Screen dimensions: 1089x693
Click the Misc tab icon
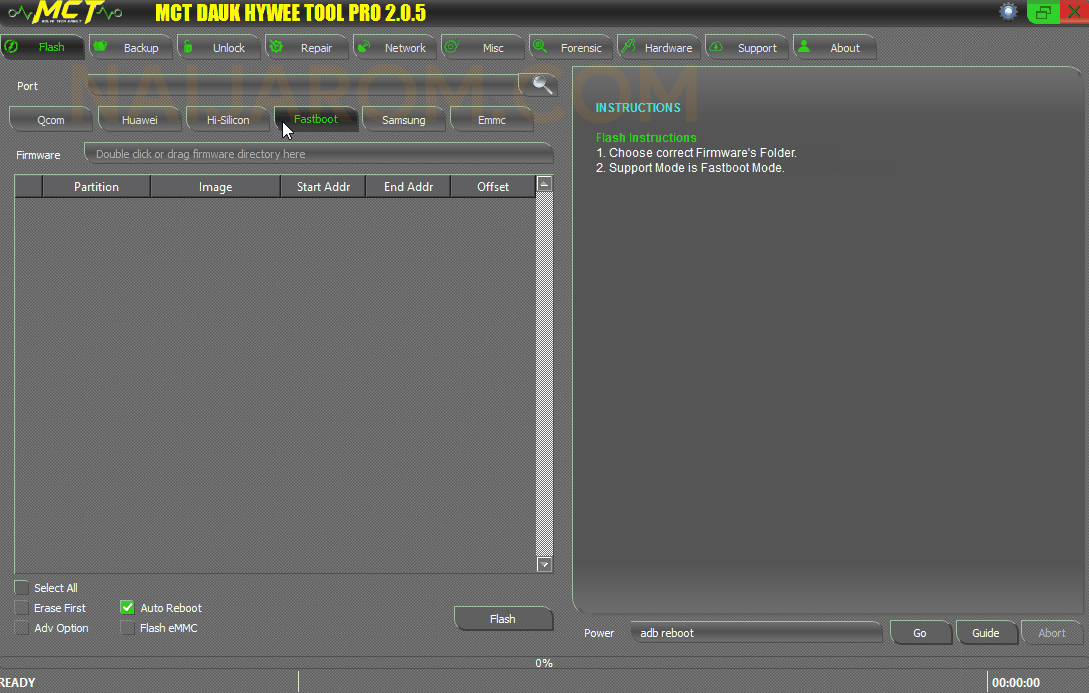pyautogui.click(x=451, y=47)
